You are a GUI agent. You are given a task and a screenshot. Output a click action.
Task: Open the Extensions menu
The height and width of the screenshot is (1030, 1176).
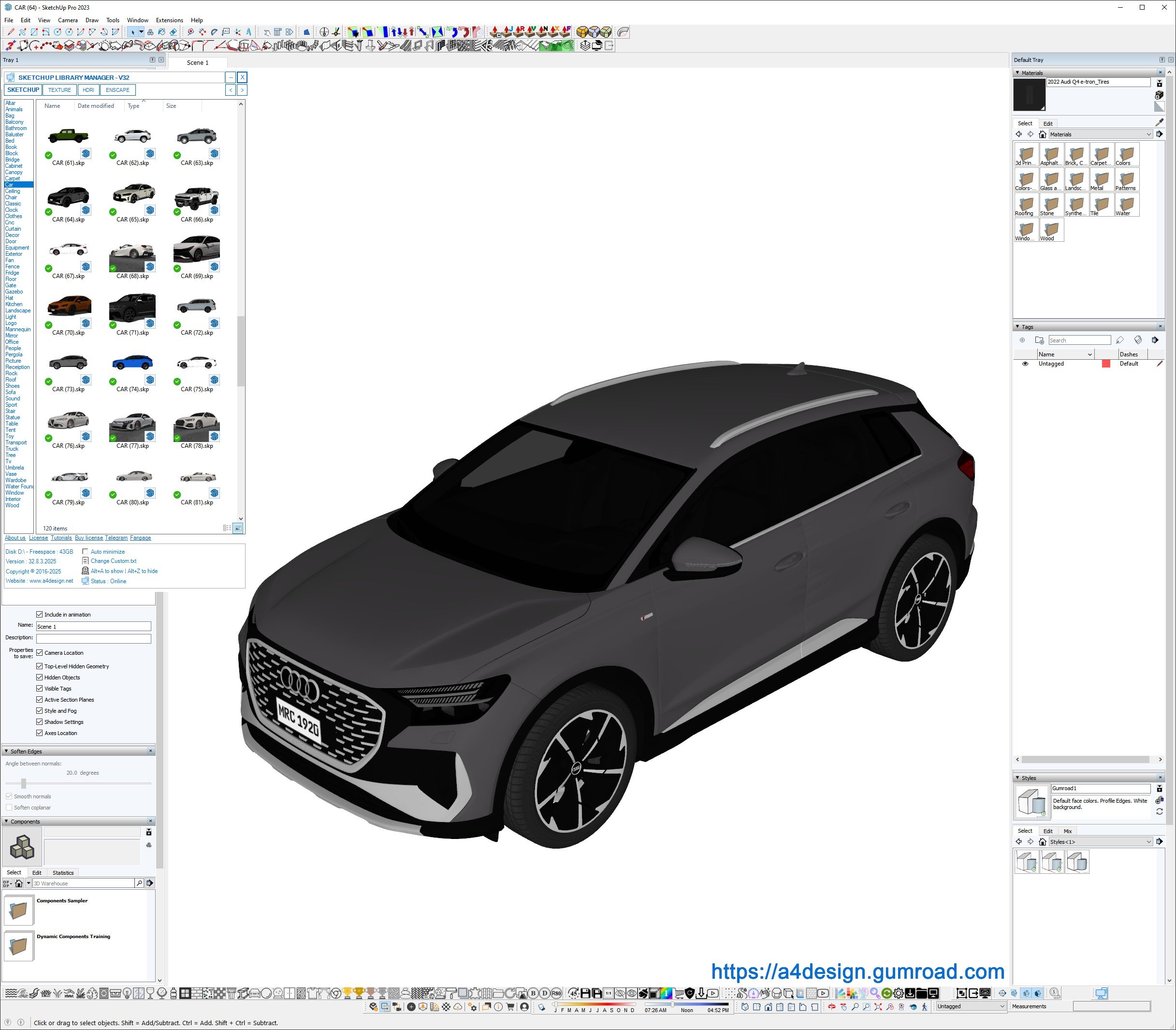pyautogui.click(x=170, y=20)
